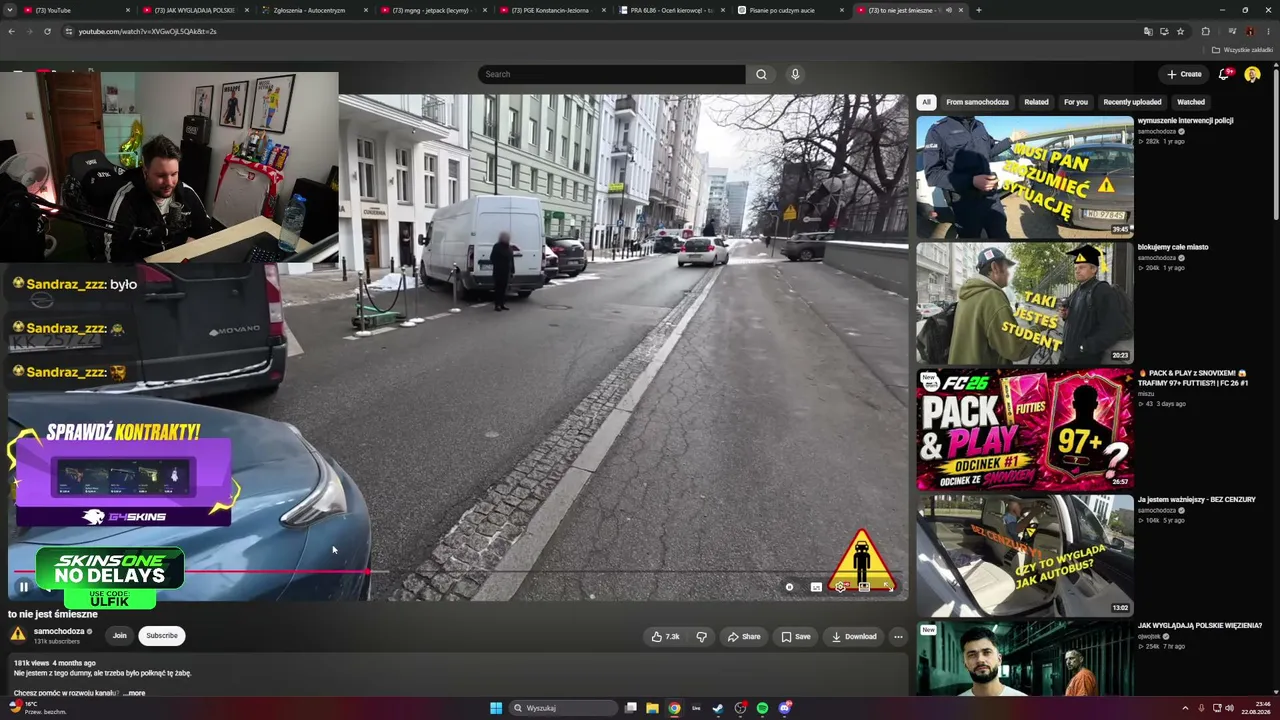The width and height of the screenshot is (1280, 720).
Task: Save the video to a playlist
Action: [796, 636]
